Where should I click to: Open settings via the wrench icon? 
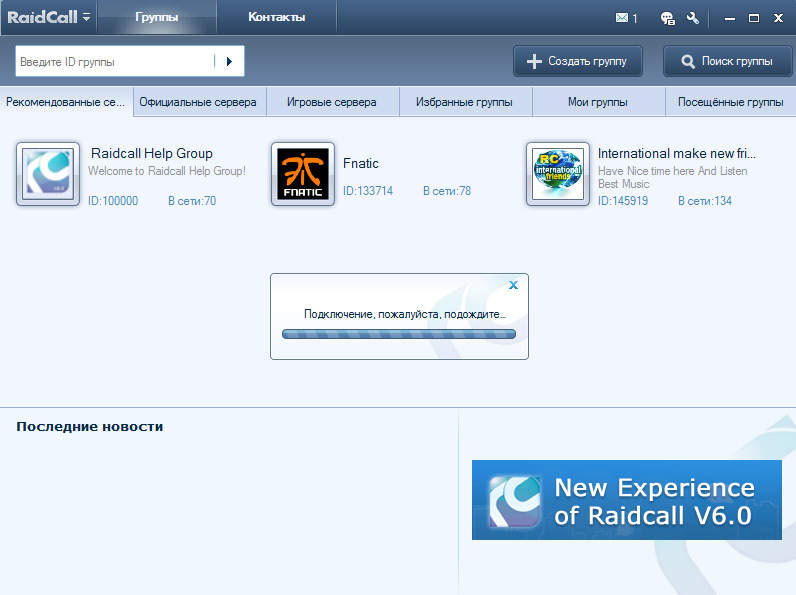click(x=692, y=18)
